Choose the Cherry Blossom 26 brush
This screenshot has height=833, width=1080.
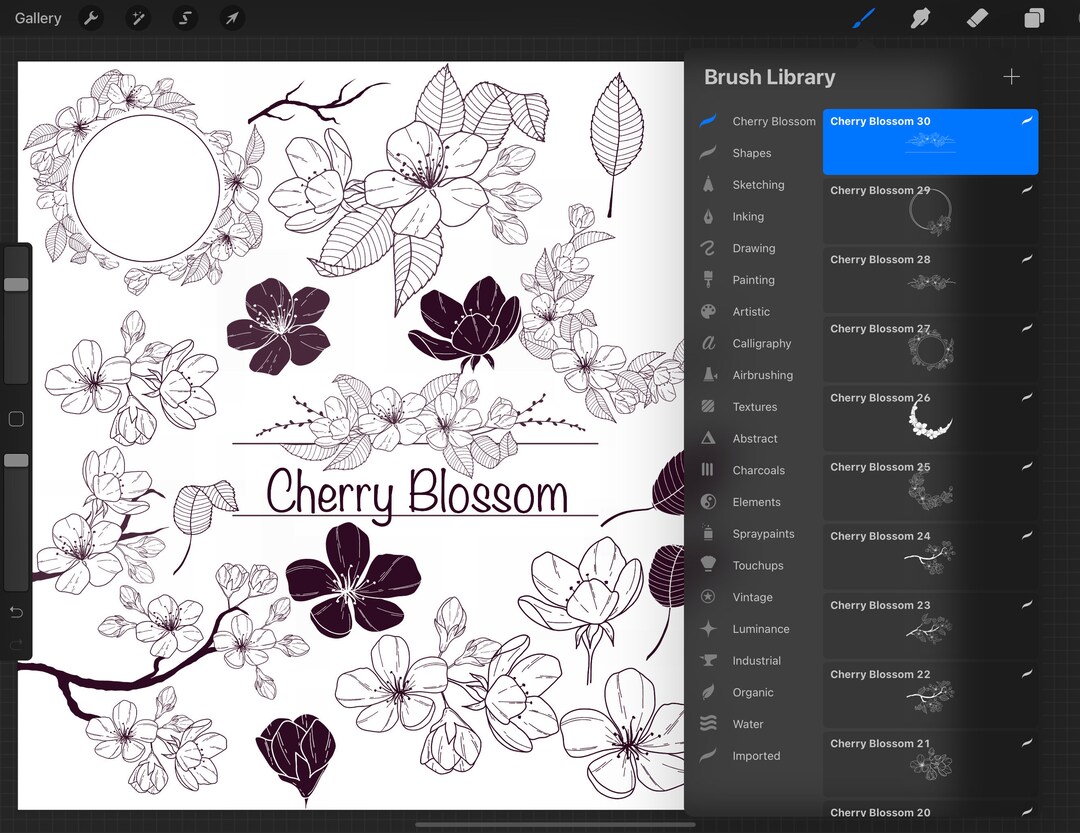coord(931,418)
